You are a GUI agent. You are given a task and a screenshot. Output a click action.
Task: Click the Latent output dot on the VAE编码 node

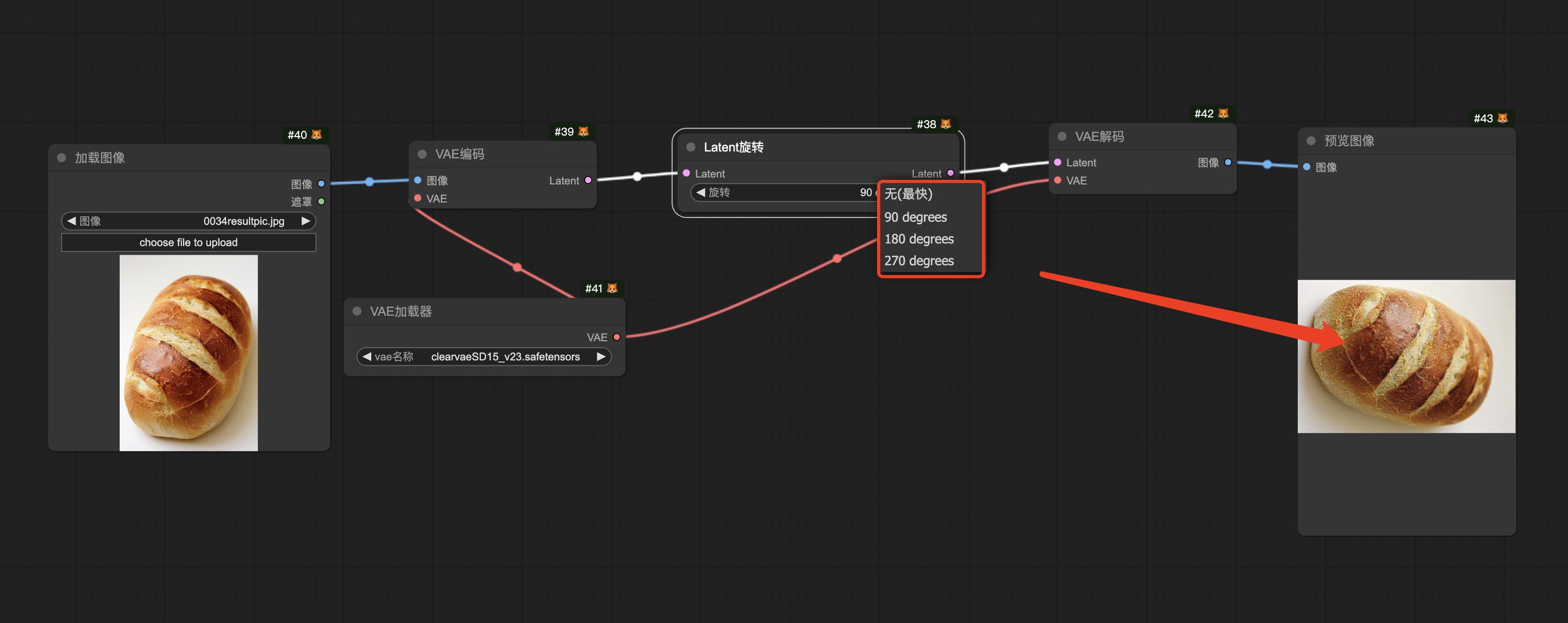pyautogui.click(x=588, y=180)
